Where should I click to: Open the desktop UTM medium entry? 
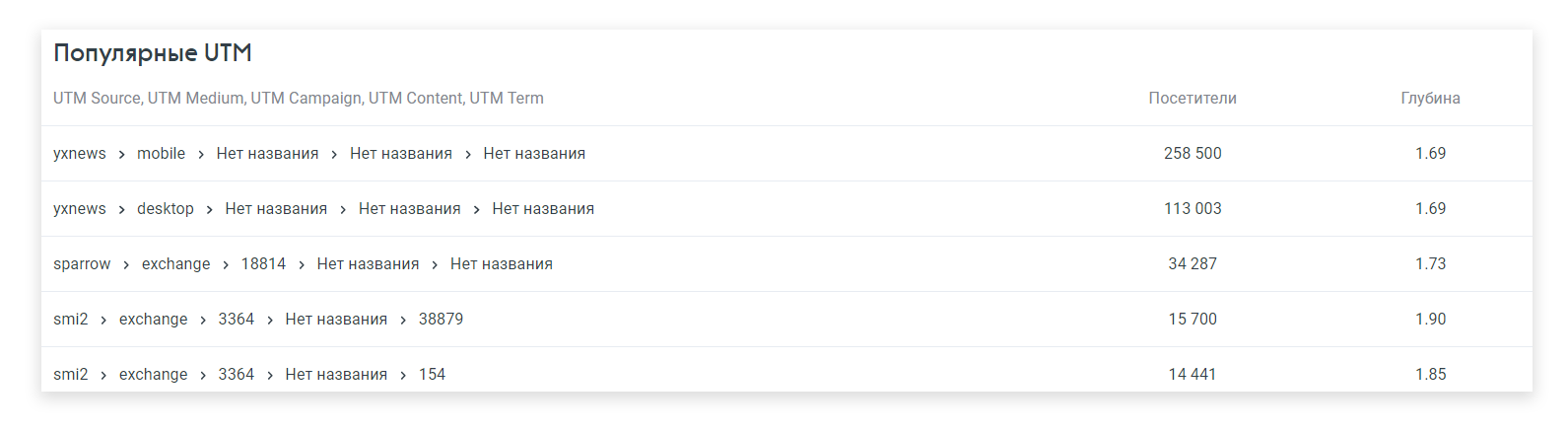point(166,209)
